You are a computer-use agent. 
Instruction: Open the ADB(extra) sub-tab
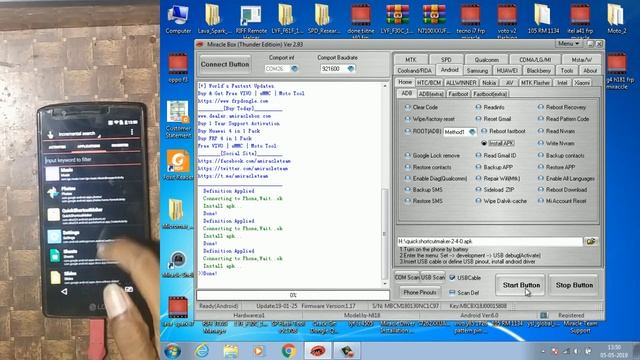tap(431, 94)
